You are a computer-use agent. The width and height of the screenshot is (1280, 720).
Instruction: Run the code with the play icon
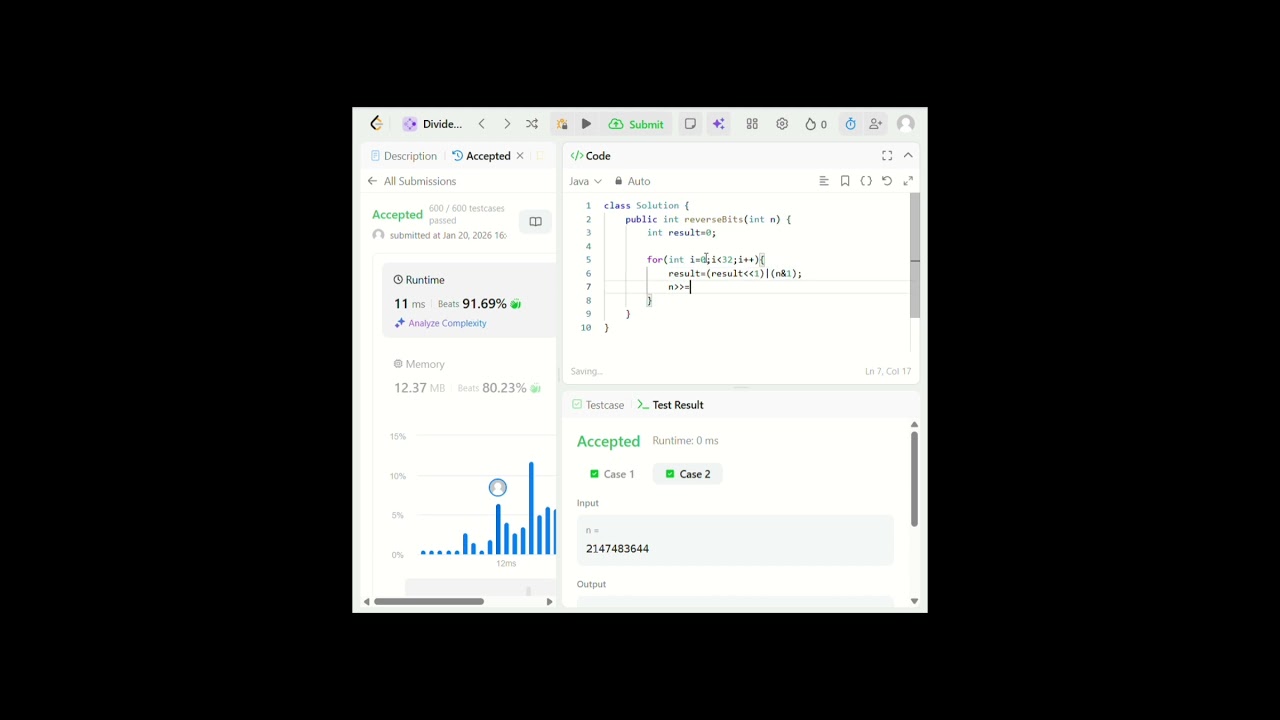(586, 124)
